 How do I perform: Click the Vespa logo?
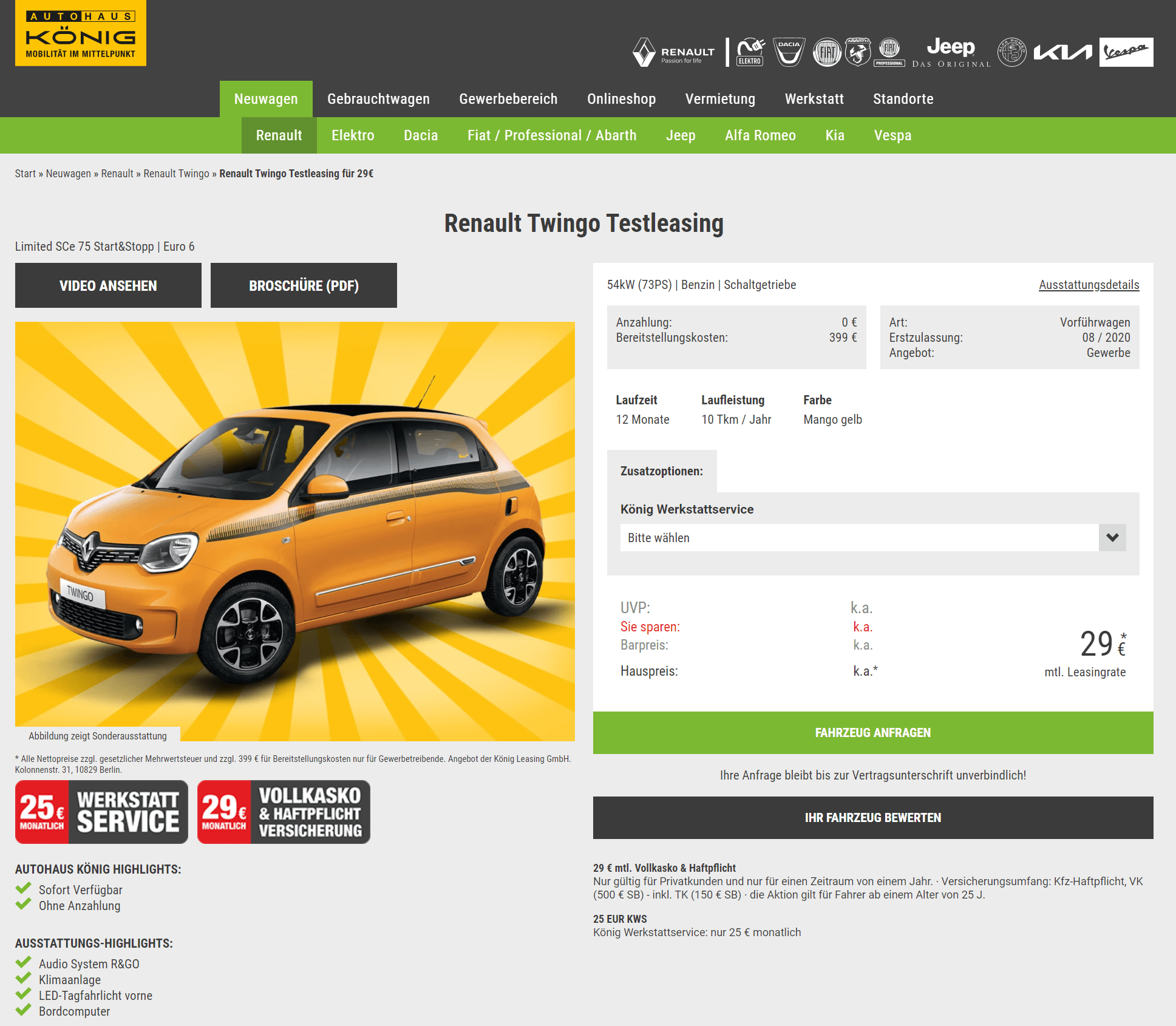pos(1126,52)
